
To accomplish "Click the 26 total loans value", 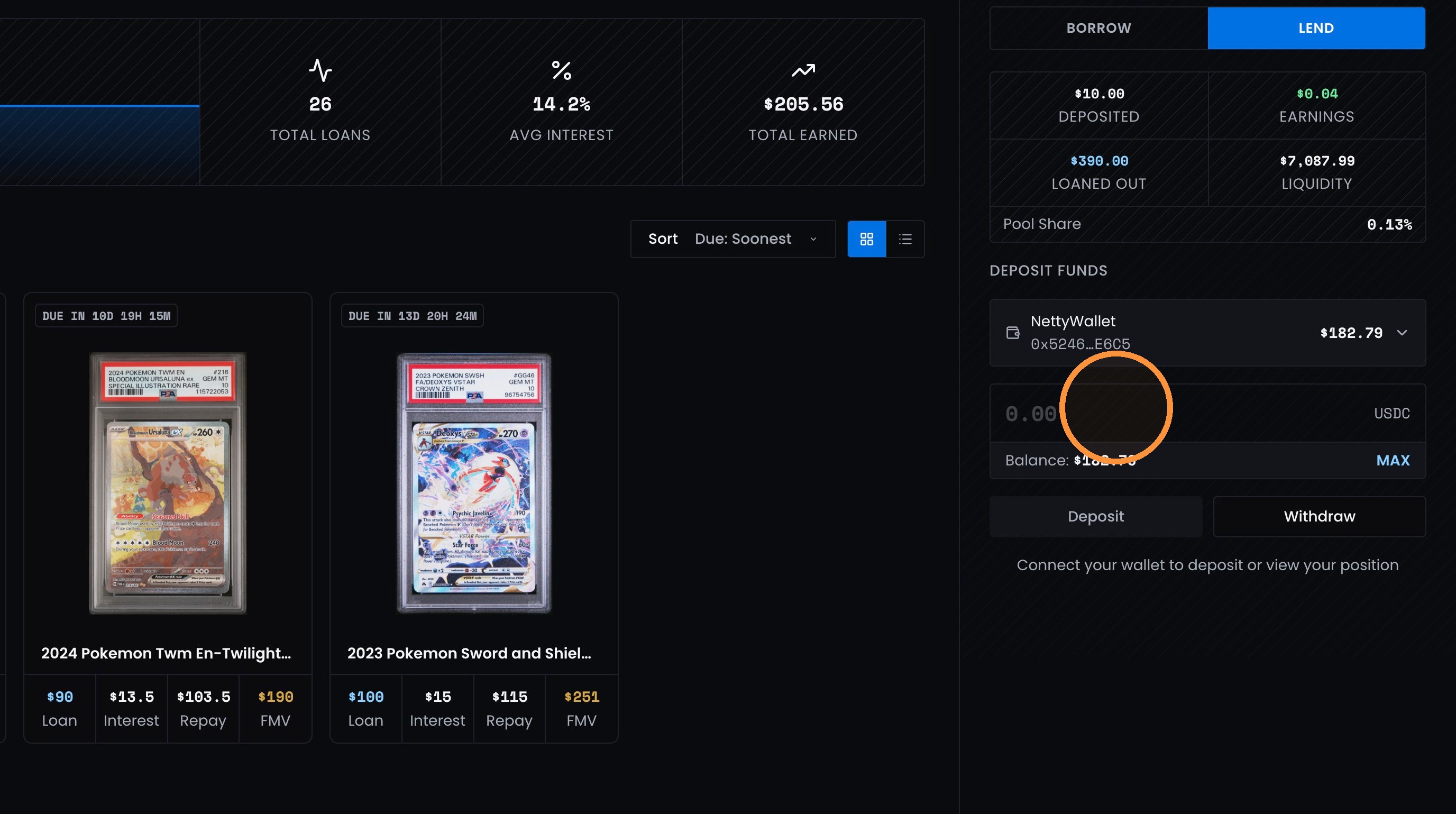I will click(x=320, y=105).
